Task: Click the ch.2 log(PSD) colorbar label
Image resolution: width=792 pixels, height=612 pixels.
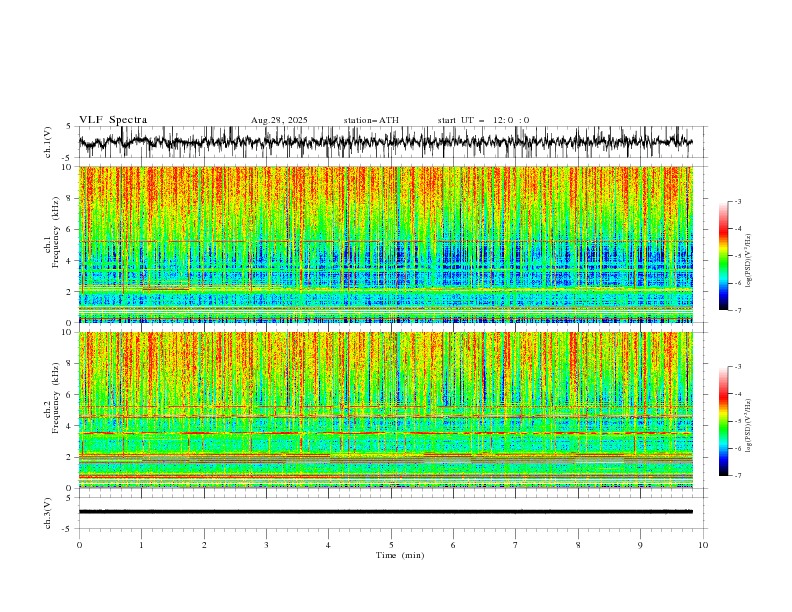Action: [749, 426]
